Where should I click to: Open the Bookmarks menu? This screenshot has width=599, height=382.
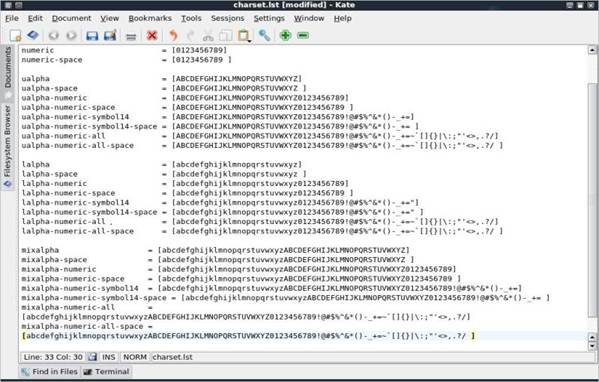point(150,18)
